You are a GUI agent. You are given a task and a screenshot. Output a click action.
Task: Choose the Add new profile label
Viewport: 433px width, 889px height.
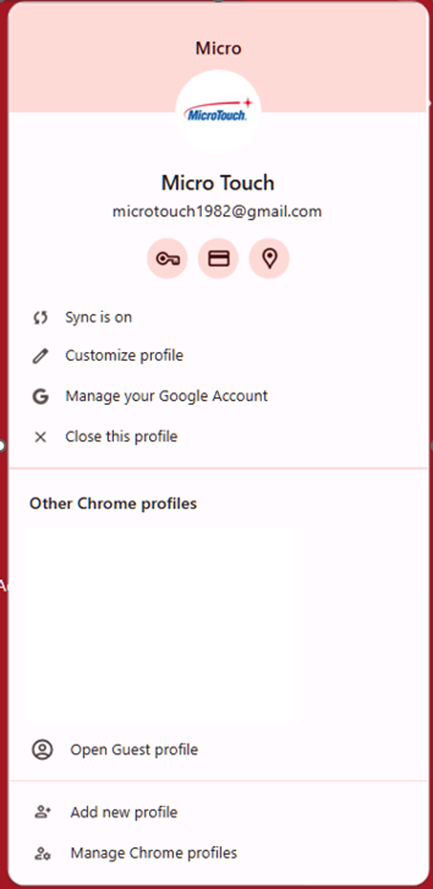click(124, 812)
